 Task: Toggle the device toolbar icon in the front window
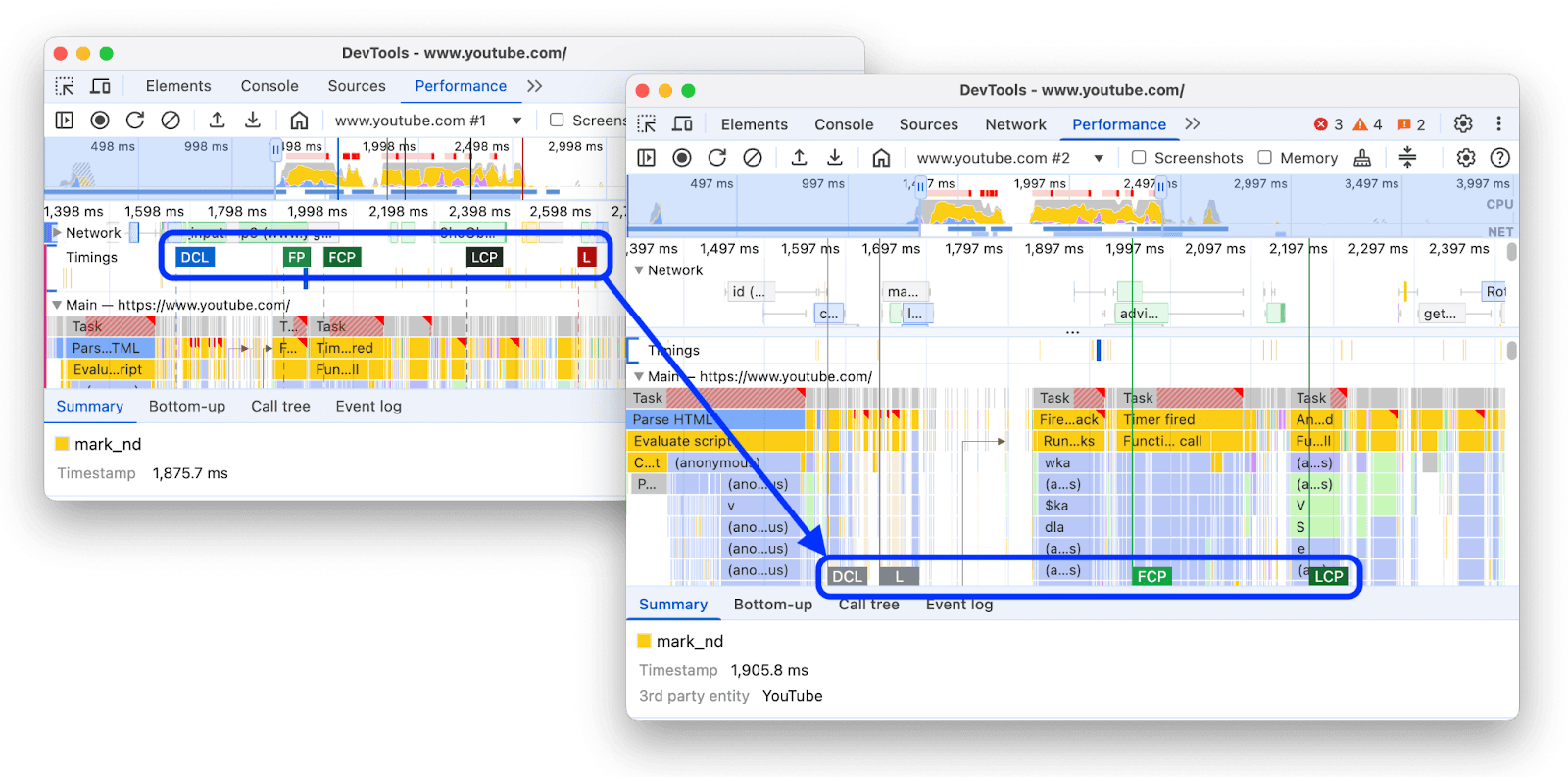pos(682,124)
